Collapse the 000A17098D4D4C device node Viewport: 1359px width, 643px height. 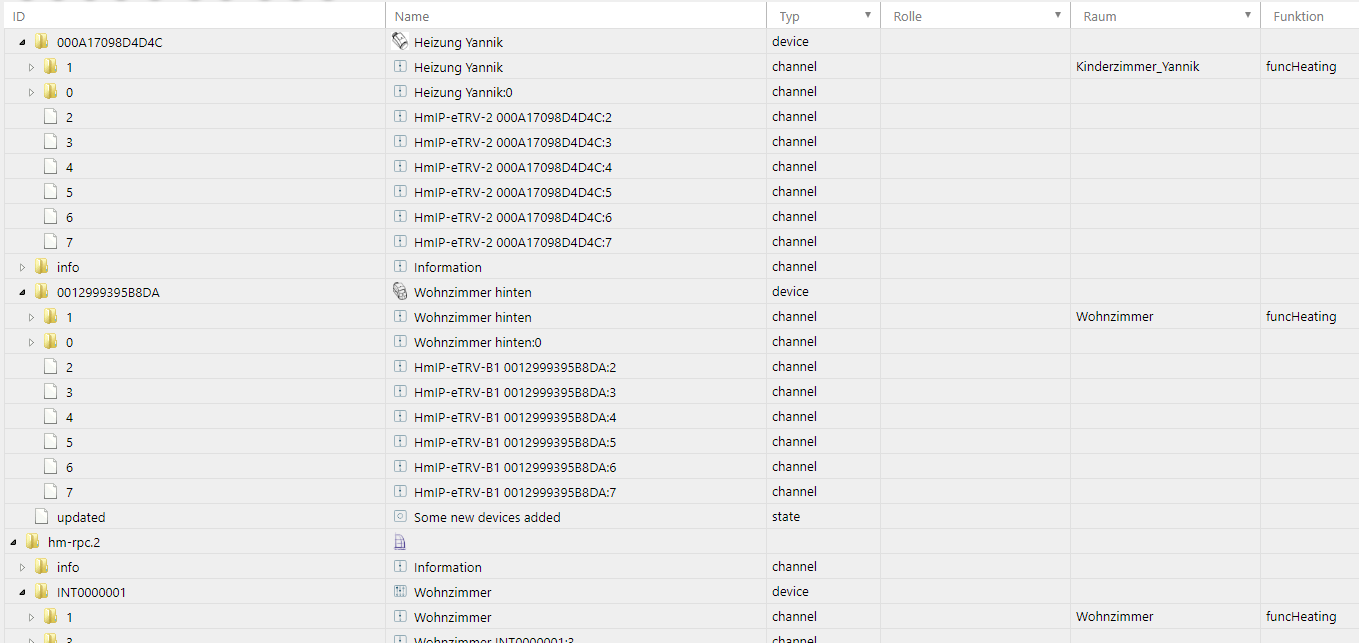[22, 42]
